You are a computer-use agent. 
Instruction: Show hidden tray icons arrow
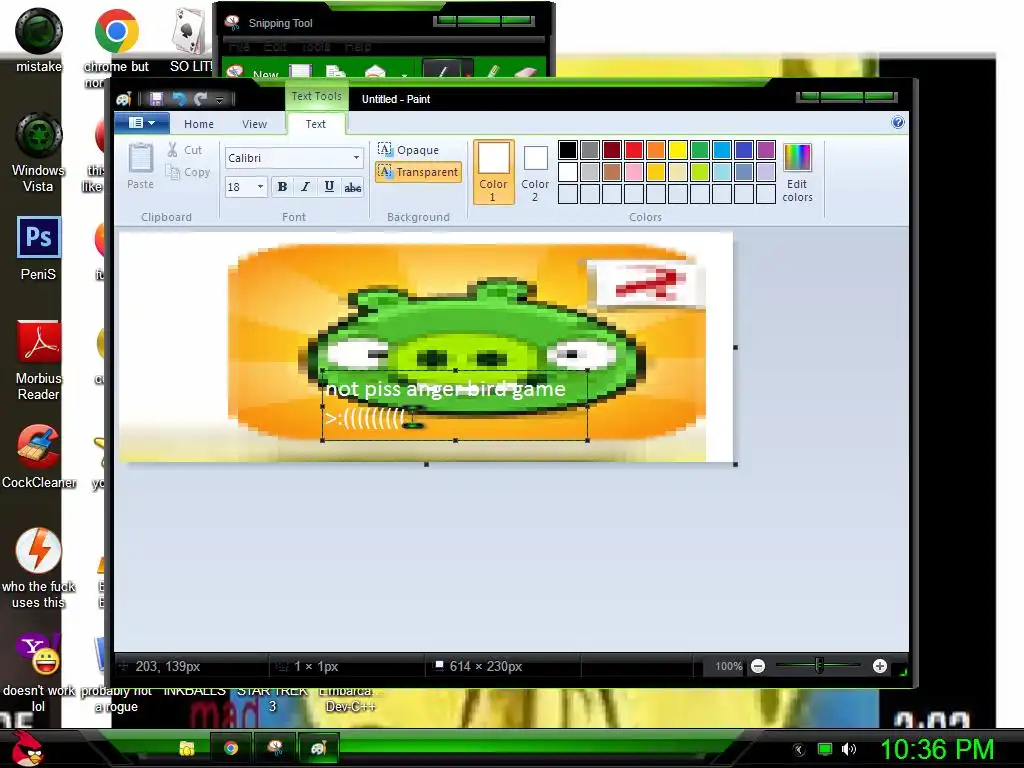tap(798, 749)
